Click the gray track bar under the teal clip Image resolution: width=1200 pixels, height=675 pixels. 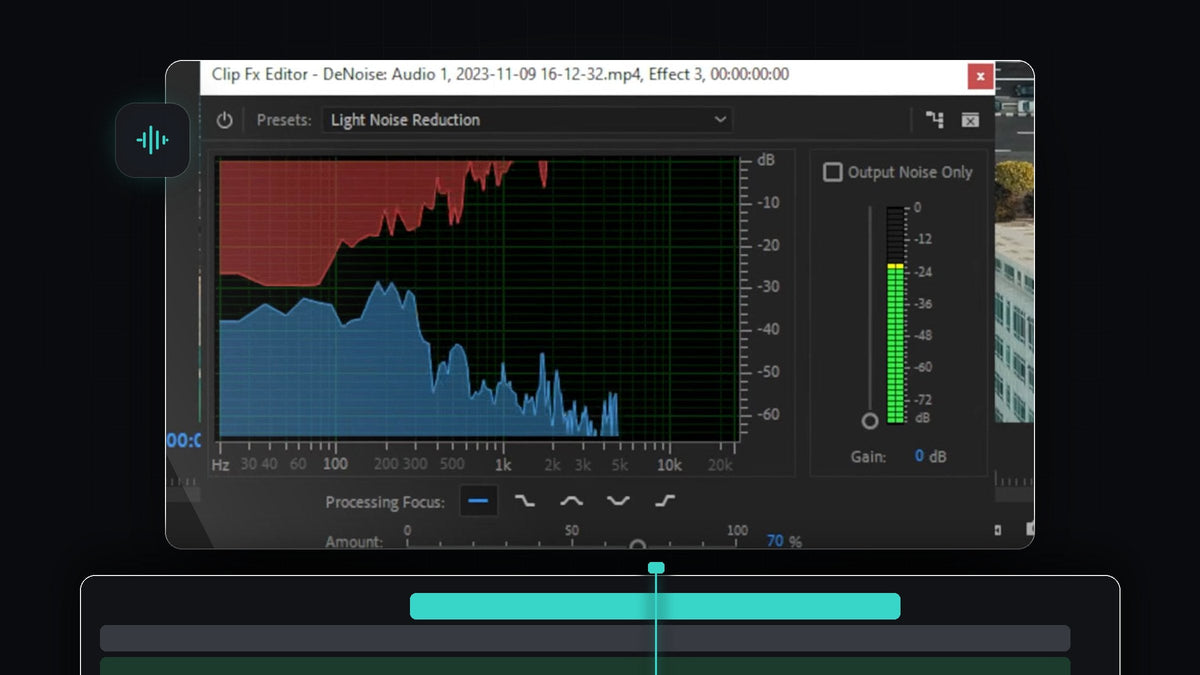pyautogui.click(x=585, y=638)
